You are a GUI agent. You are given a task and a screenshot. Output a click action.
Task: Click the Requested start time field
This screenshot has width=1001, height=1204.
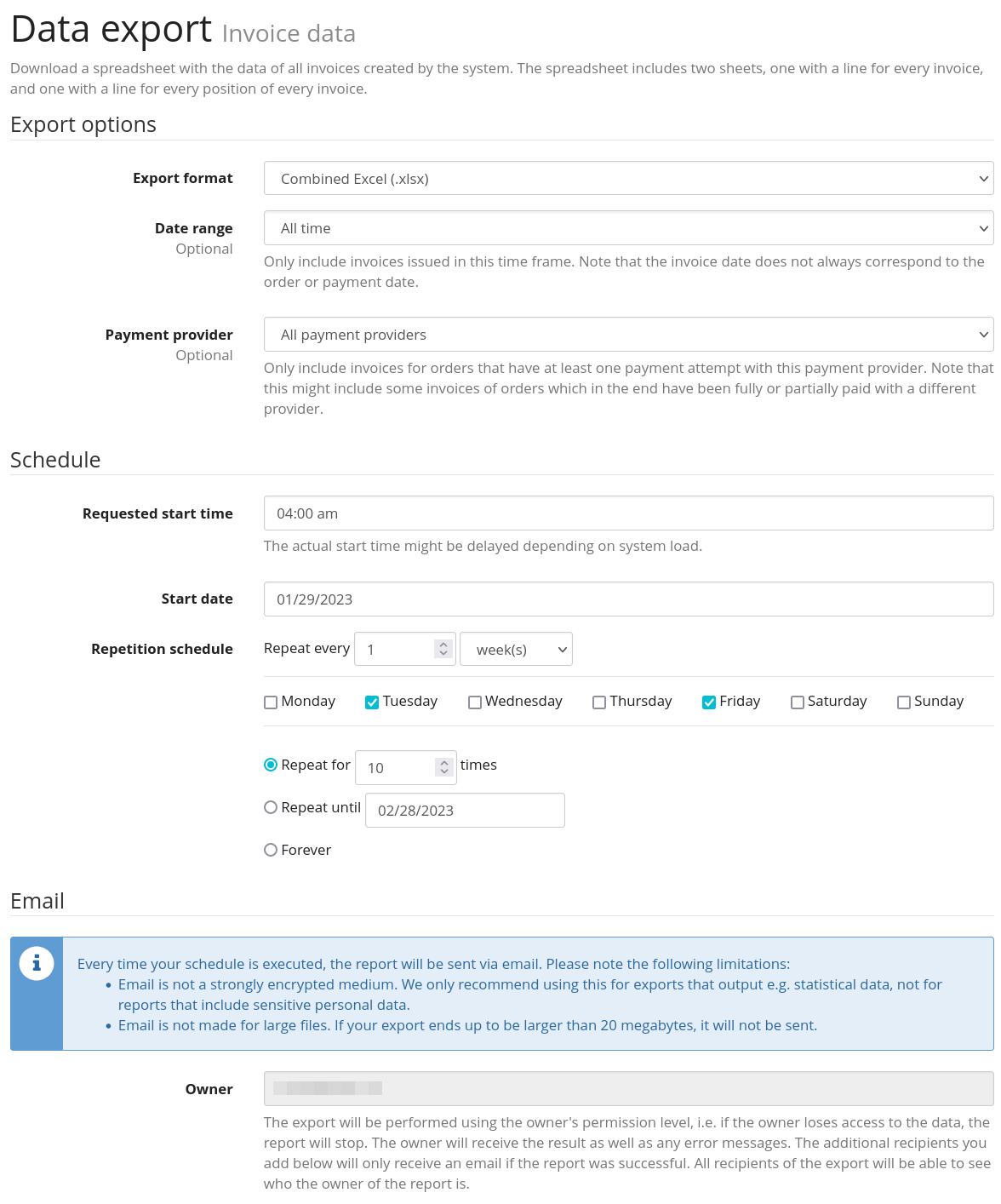(x=628, y=513)
